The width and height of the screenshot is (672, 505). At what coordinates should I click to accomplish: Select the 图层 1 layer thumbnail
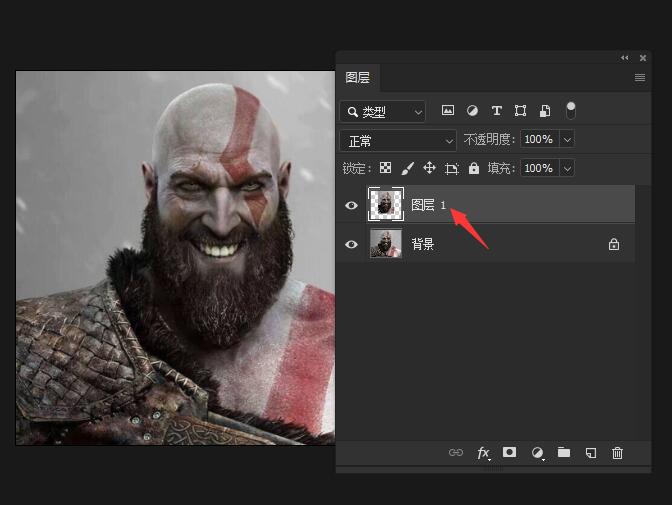386,204
